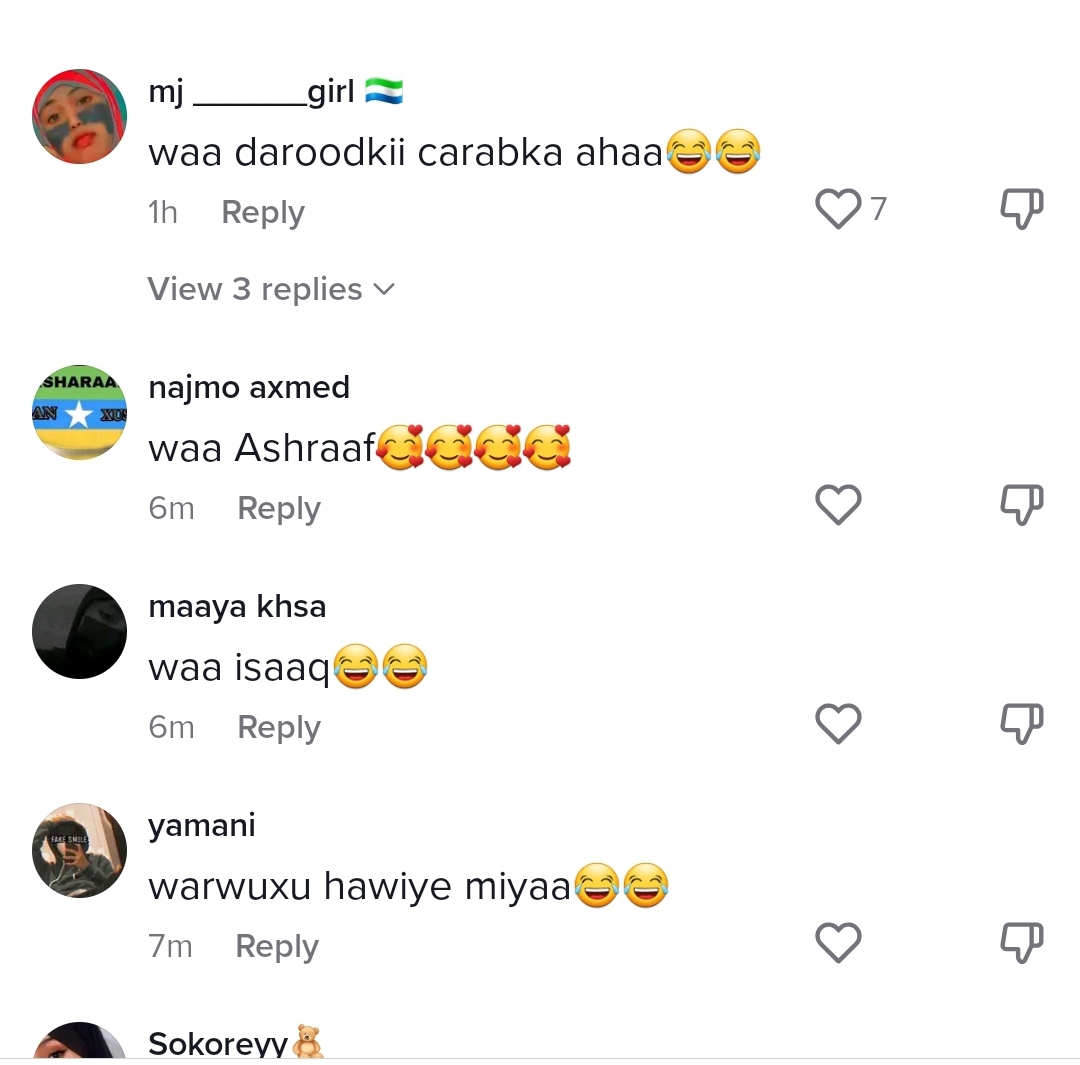1080x1065 pixels.
Task: Open mj girl's profile picture
Action: coord(79,116)
